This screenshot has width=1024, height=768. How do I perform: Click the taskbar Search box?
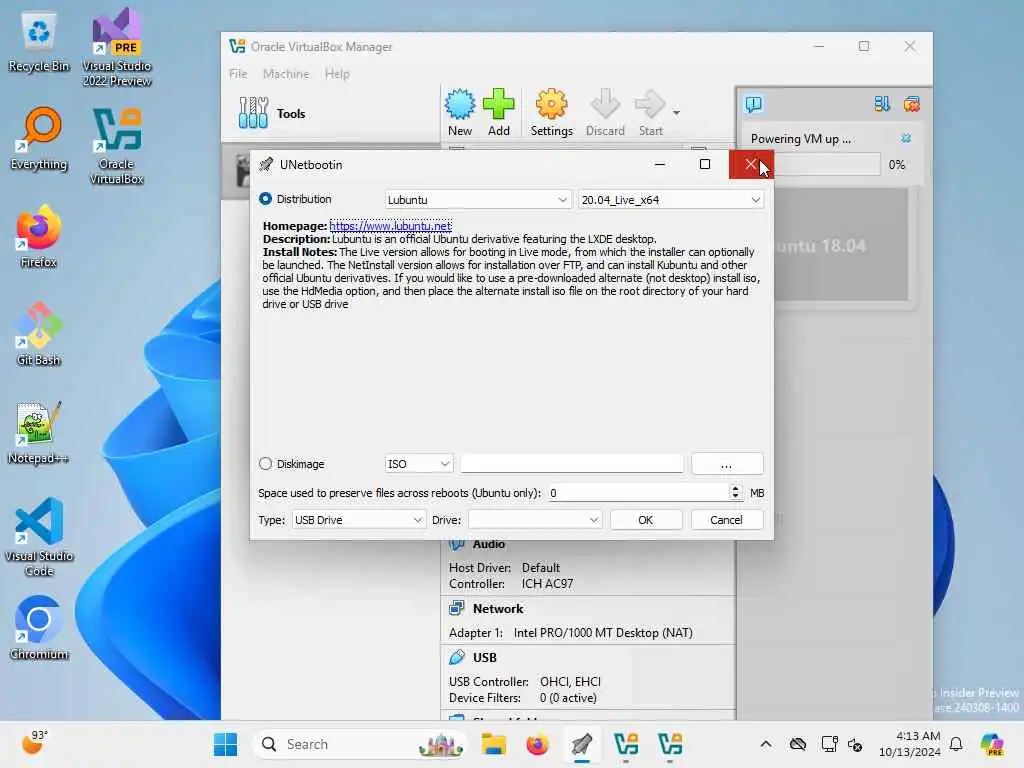360,744
